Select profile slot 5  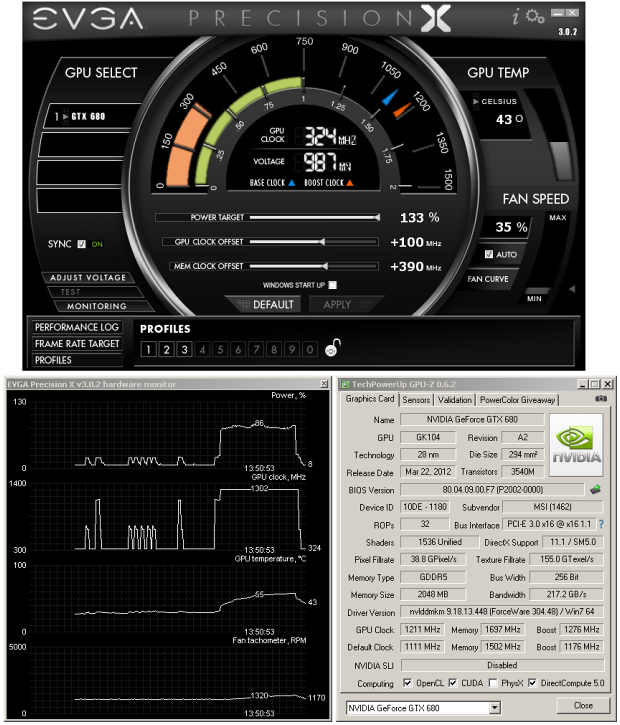point(220,350)
